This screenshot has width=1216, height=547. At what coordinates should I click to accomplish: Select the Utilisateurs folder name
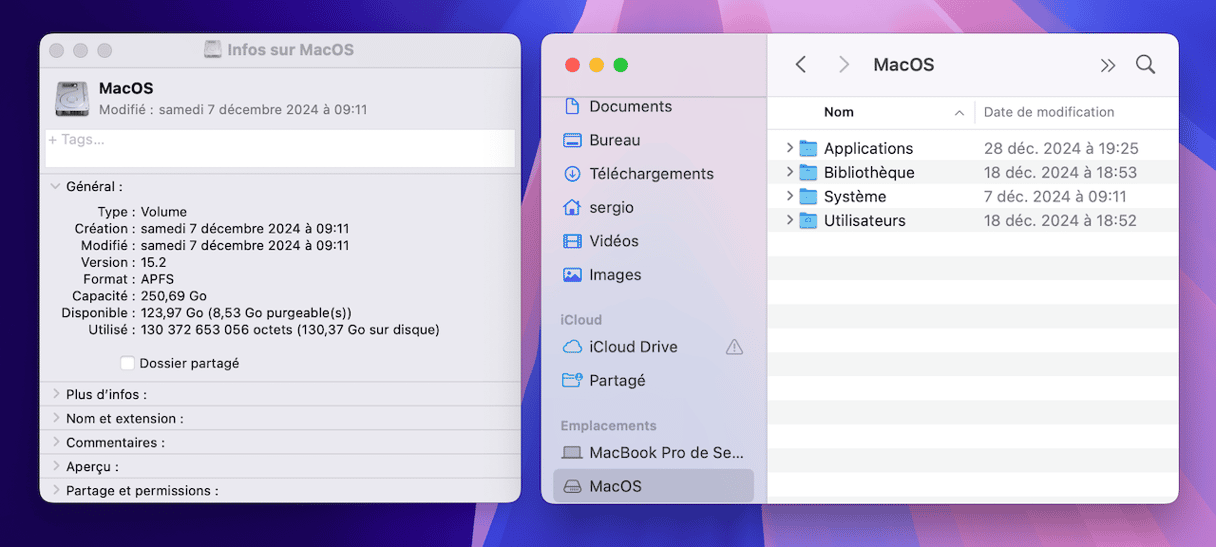pos(865,220)
